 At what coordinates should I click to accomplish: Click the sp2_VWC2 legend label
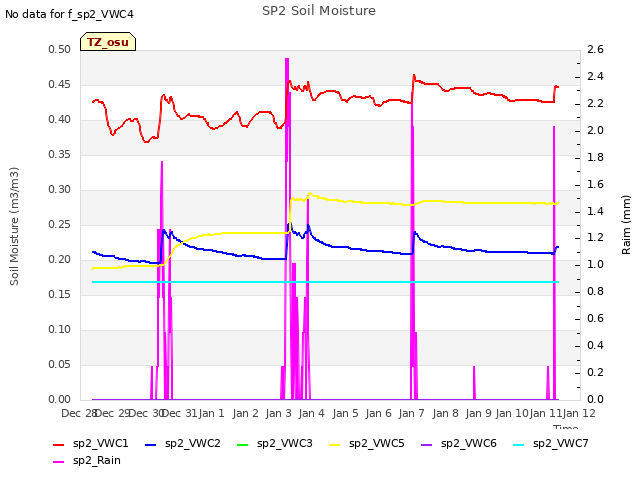coord(193,443)
